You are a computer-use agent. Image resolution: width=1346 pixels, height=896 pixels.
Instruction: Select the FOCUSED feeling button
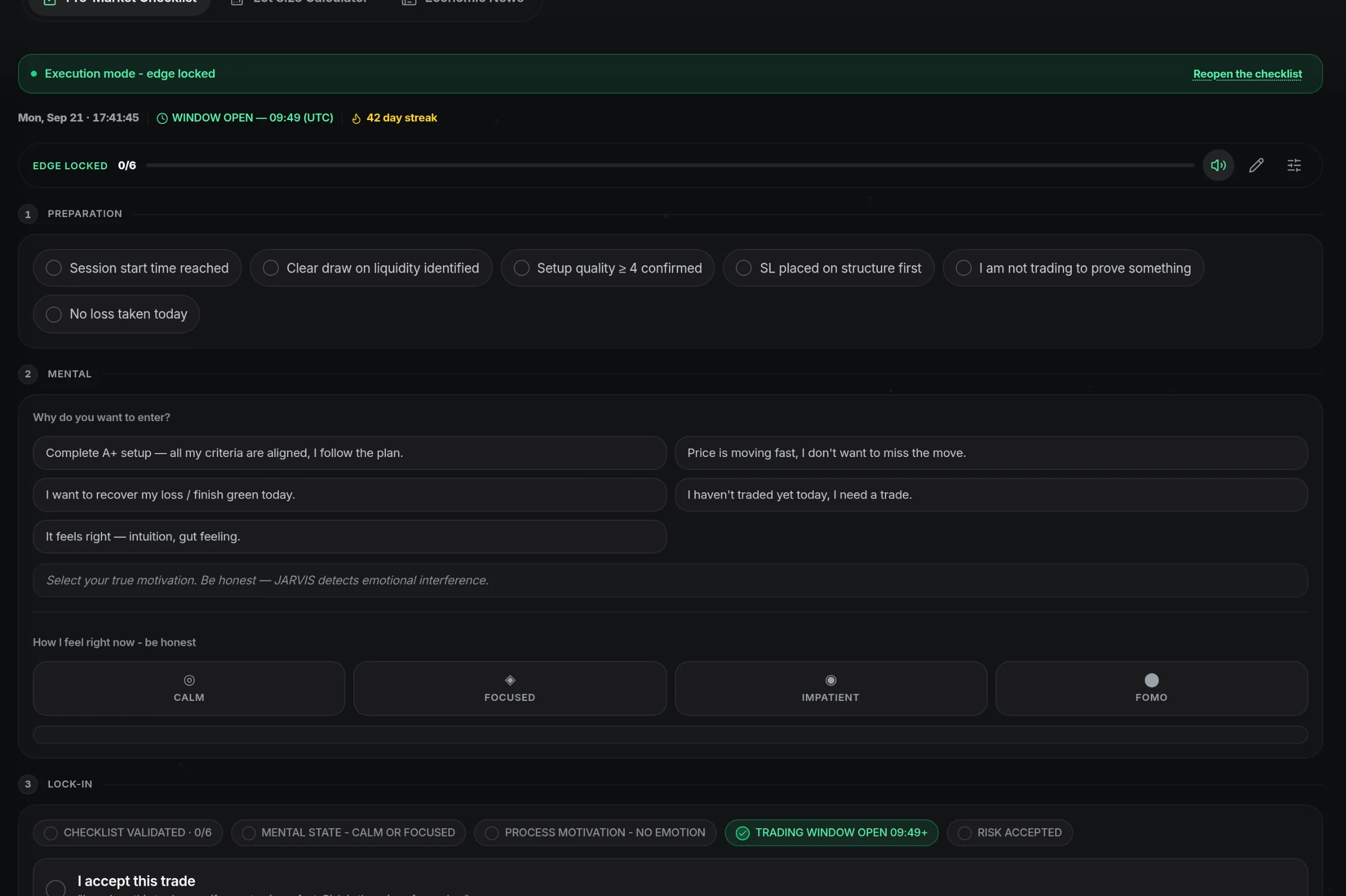(x=510, y=689)
